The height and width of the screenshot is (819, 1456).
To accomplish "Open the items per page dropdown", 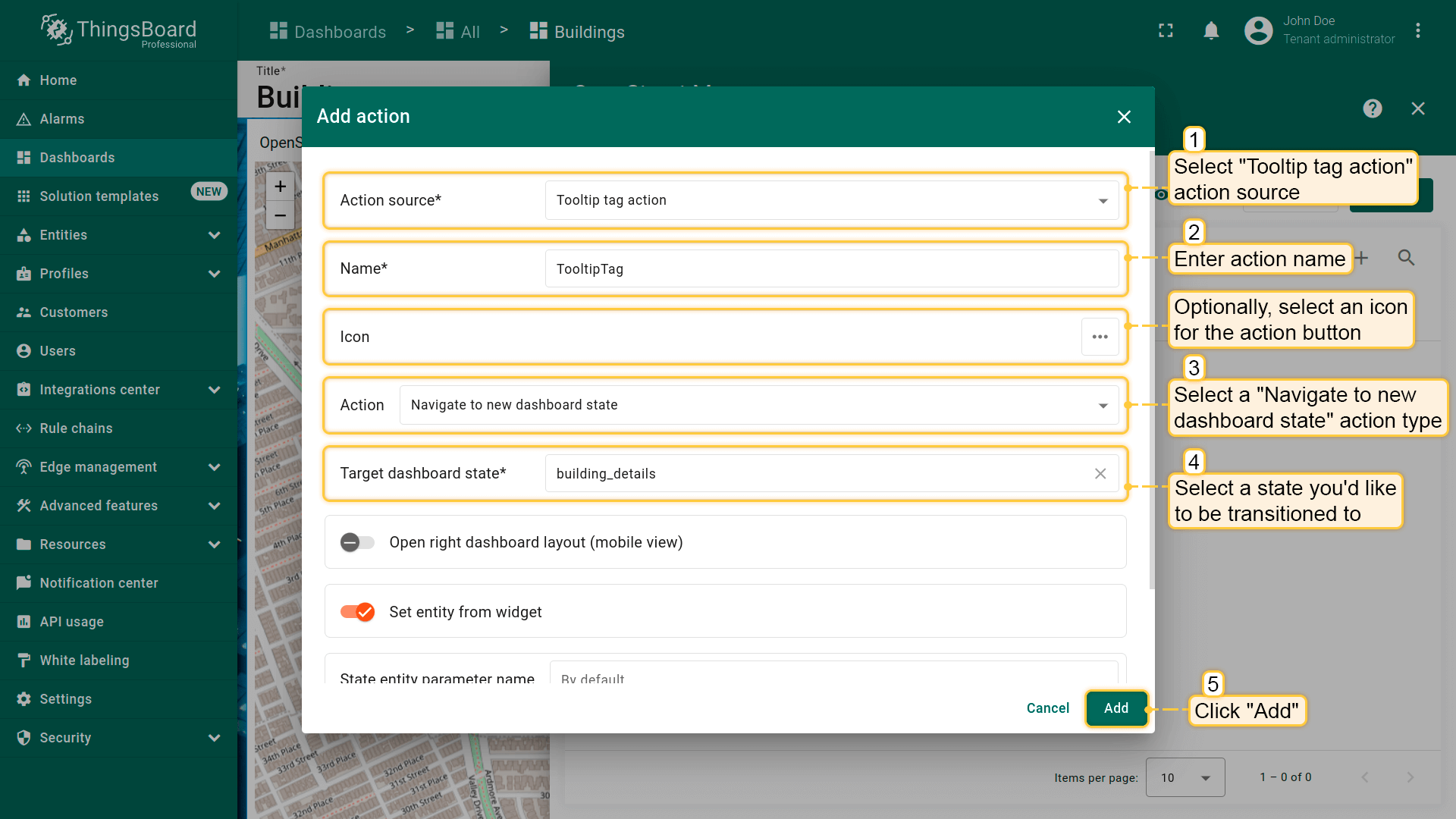I will click(1185, 777).
